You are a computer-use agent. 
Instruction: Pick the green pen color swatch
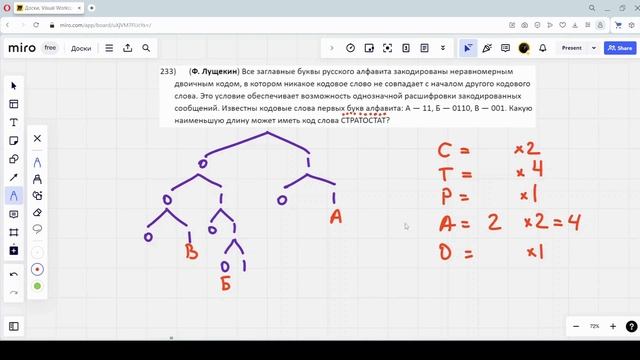point(37,286)
